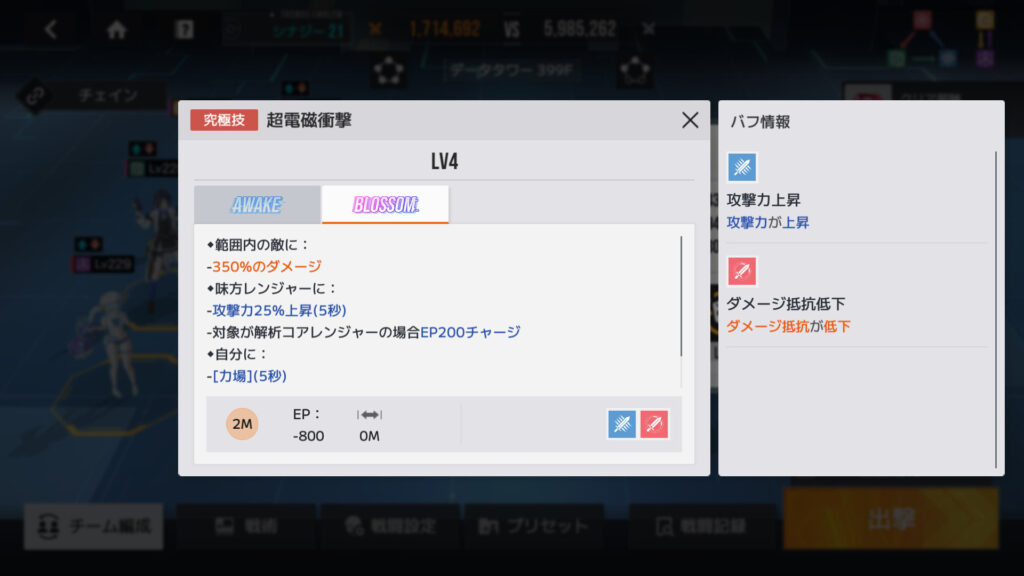Open チーム編成 team formation button

coord(94,526)
